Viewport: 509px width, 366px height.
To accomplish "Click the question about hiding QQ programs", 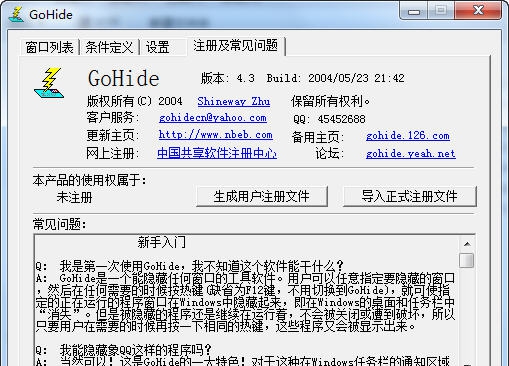I will point(123,350).
